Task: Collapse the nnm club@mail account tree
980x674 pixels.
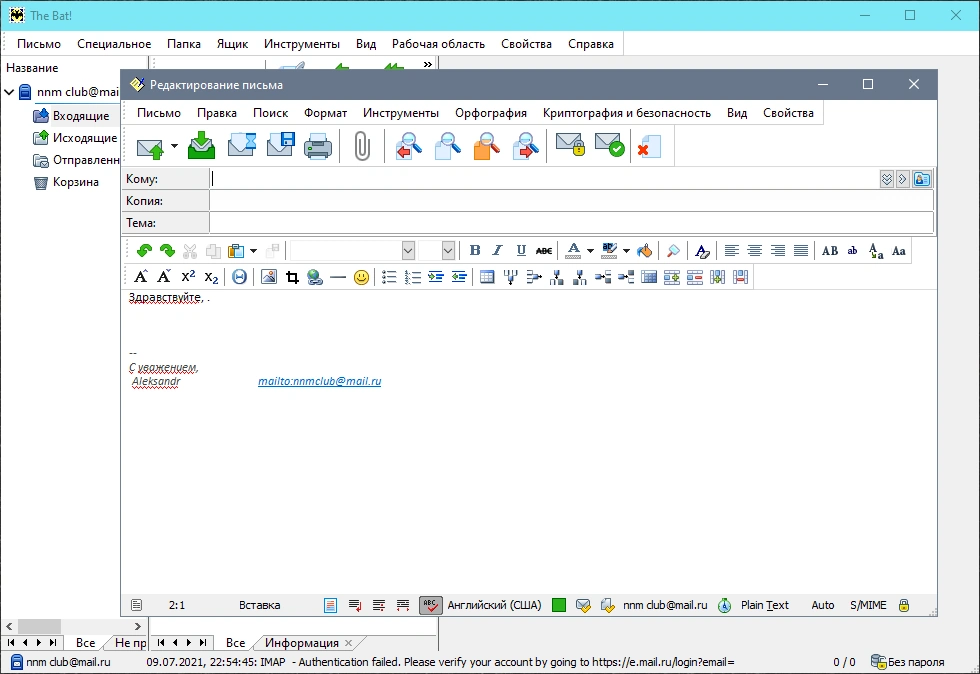Action: [9, 92]
